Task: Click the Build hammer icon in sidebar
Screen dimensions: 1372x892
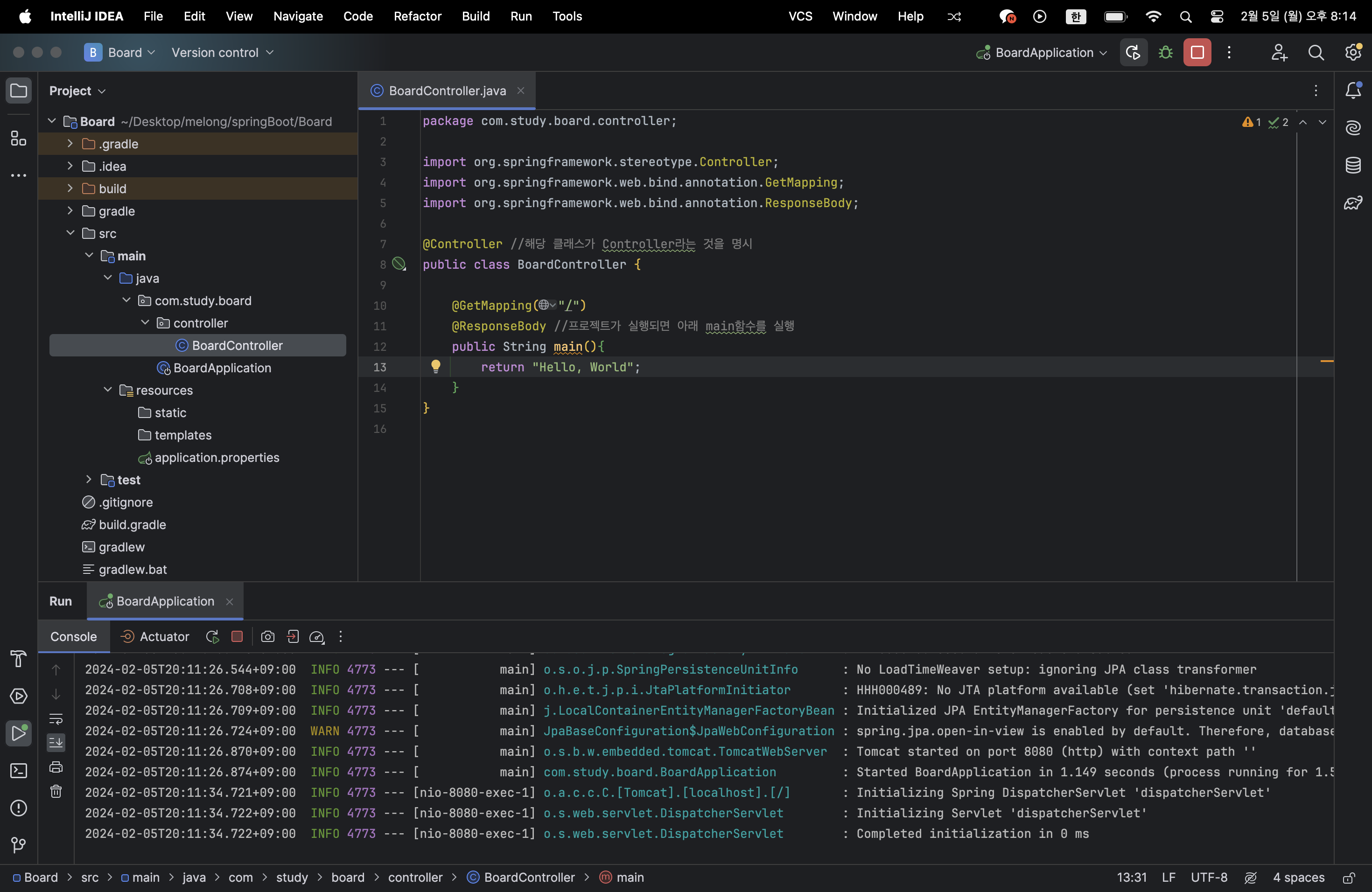Action: coord(19,659)
